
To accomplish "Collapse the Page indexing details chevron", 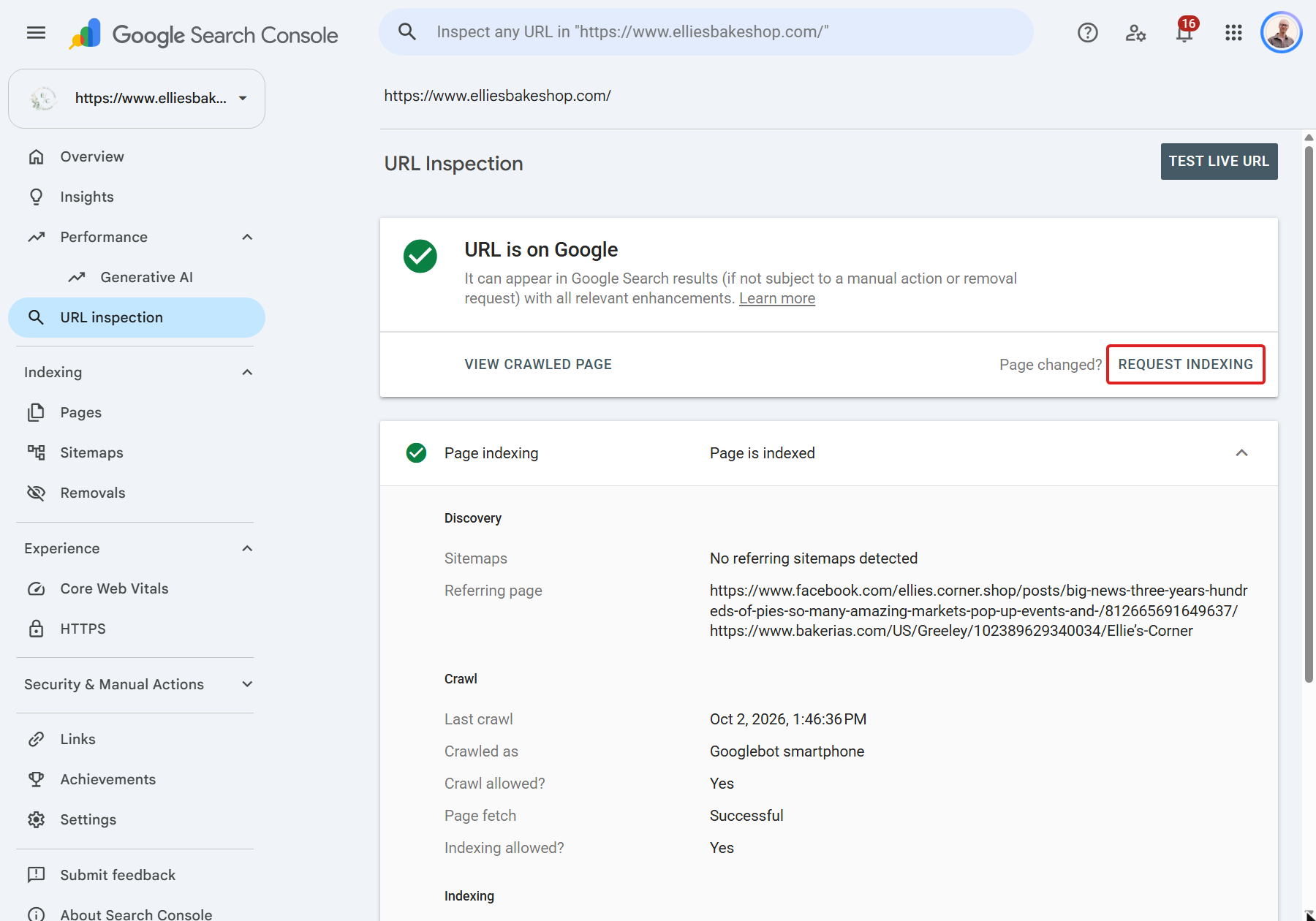I will [1241, 453].
